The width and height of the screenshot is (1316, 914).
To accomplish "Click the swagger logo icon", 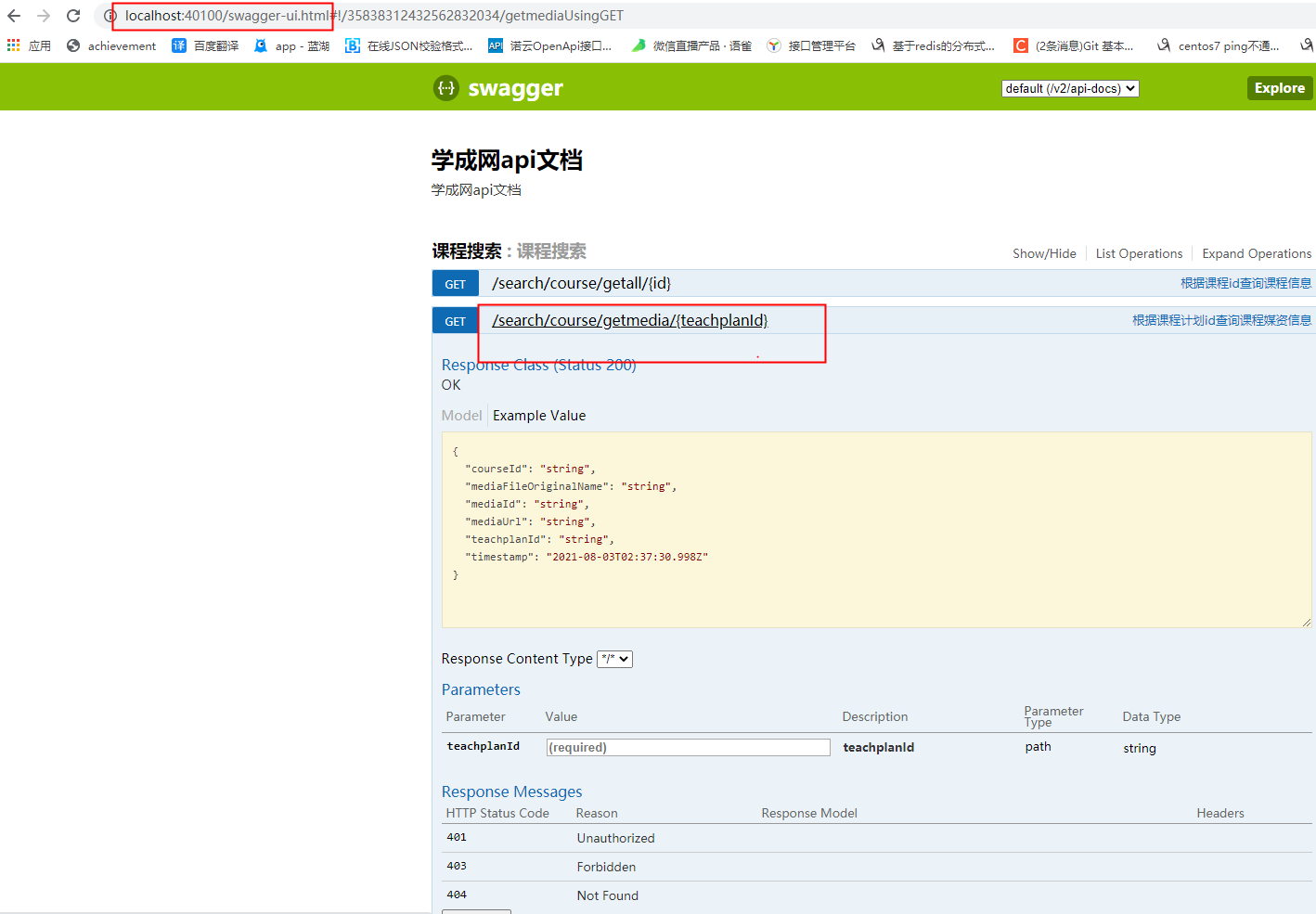I will [x=446, y=88].
